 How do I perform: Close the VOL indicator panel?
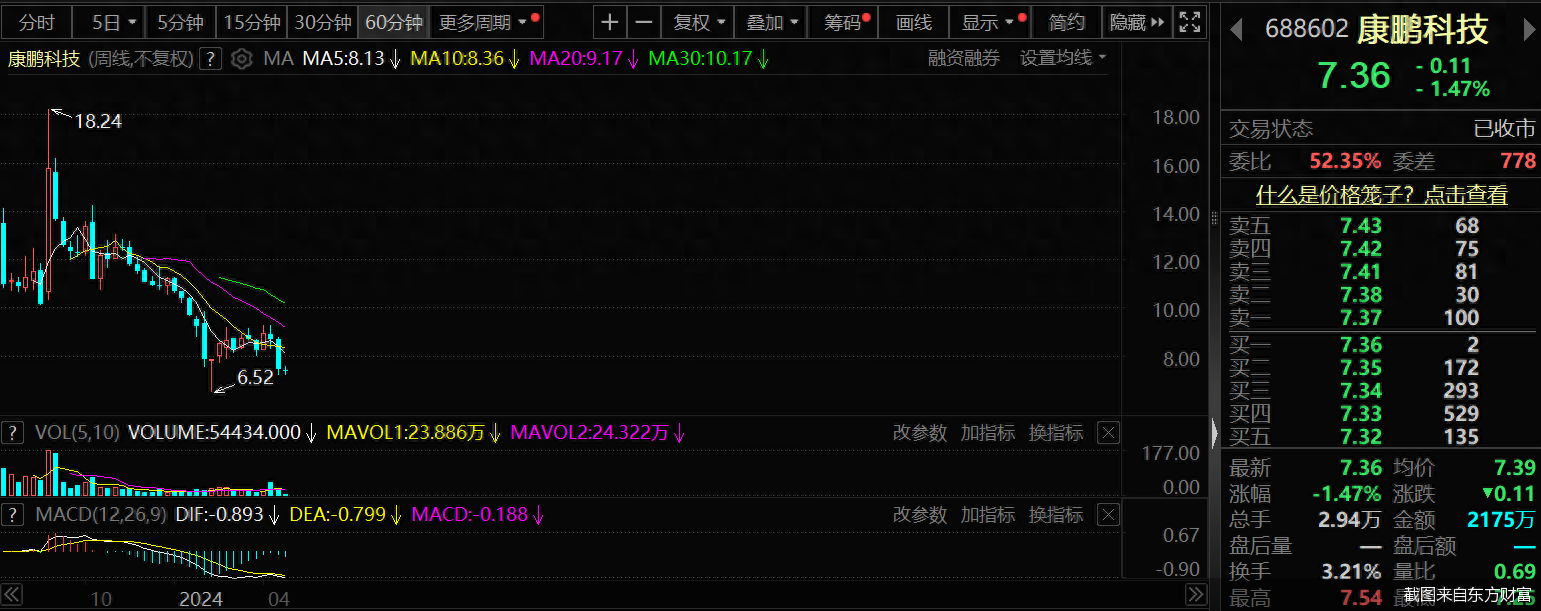(1107, 433)
